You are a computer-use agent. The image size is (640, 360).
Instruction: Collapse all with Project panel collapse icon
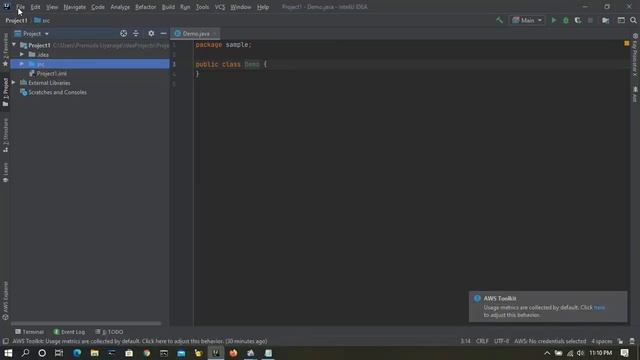click(x=136, y=33)
